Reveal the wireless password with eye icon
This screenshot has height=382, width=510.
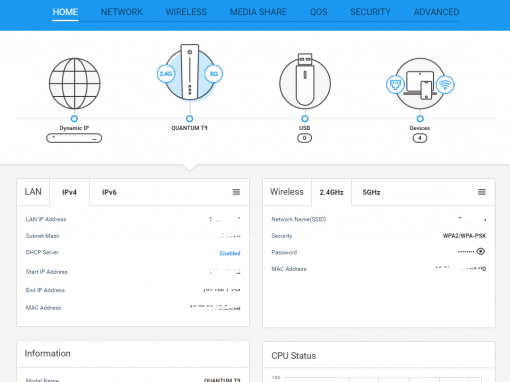click(481, 251)
